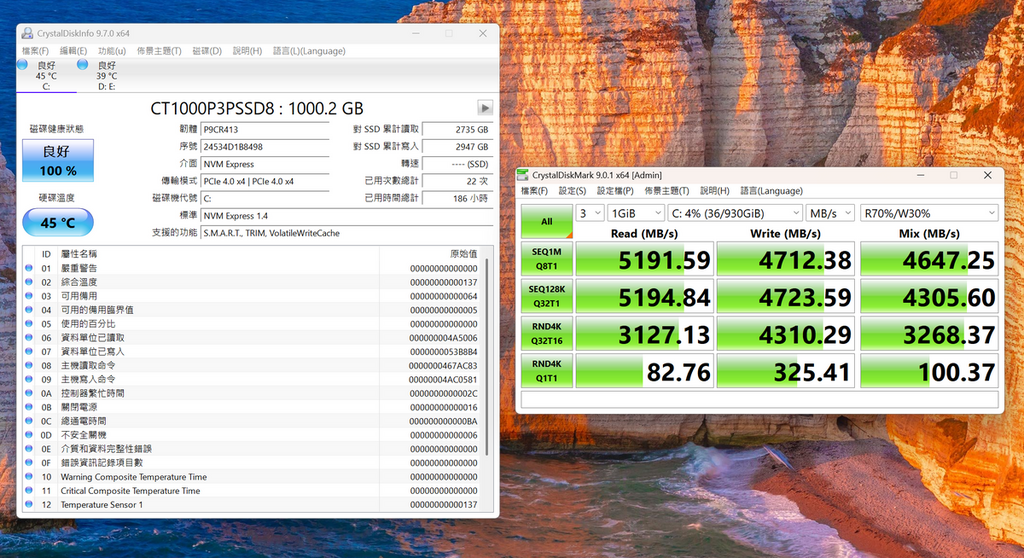
Task: Click the 原始值 column header
Action: [464, 254]
